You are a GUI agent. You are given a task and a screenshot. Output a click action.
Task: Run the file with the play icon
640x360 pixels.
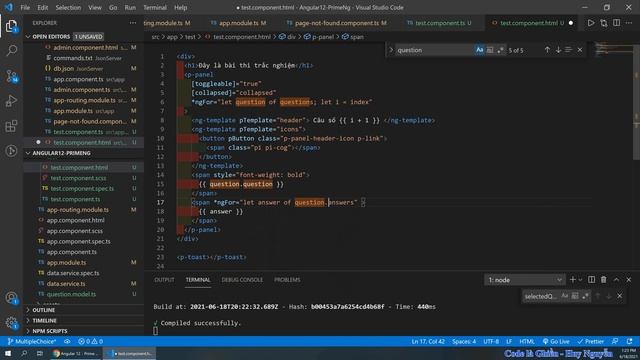pyautogui.click(x=591, y=23)
